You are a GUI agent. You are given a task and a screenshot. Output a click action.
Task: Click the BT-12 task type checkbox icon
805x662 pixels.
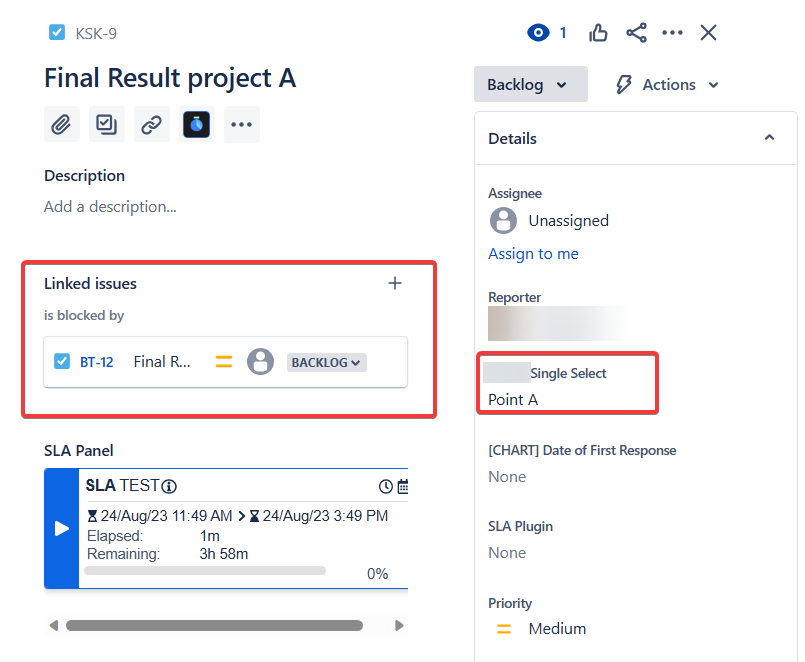62,362
